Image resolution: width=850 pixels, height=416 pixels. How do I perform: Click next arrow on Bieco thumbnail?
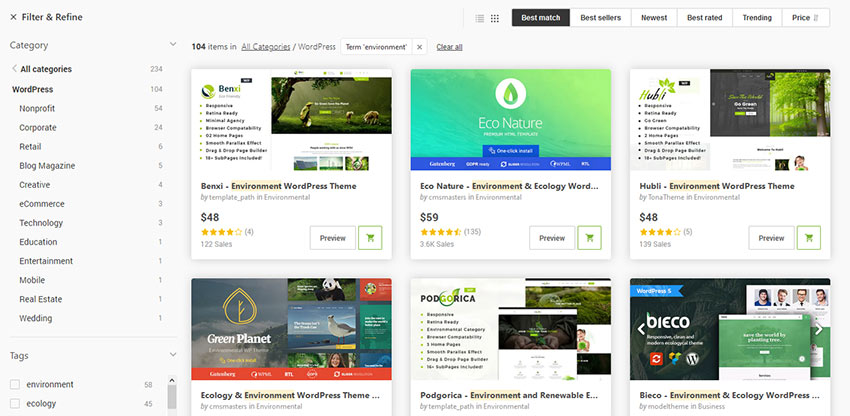tap(819, 328)
